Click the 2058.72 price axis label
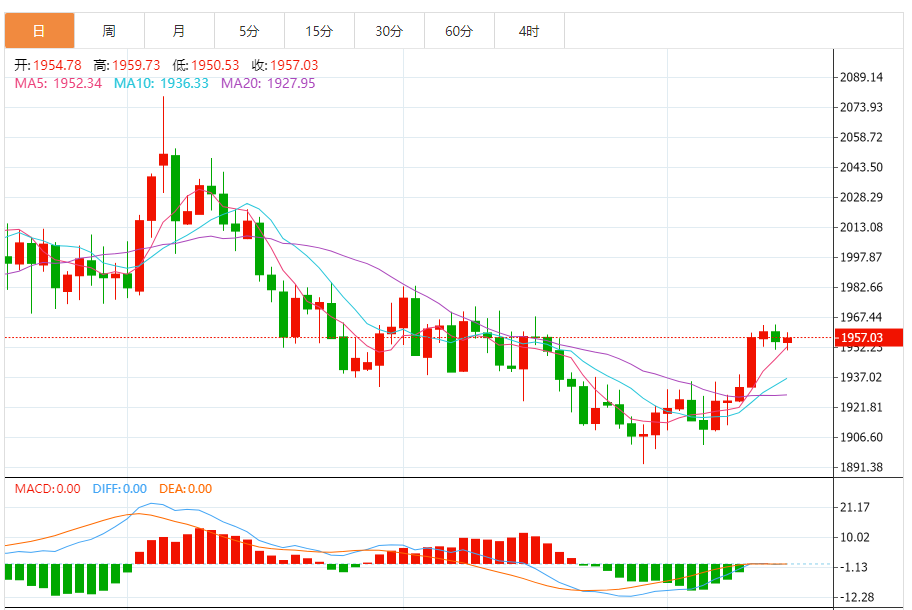 point(861,137)
